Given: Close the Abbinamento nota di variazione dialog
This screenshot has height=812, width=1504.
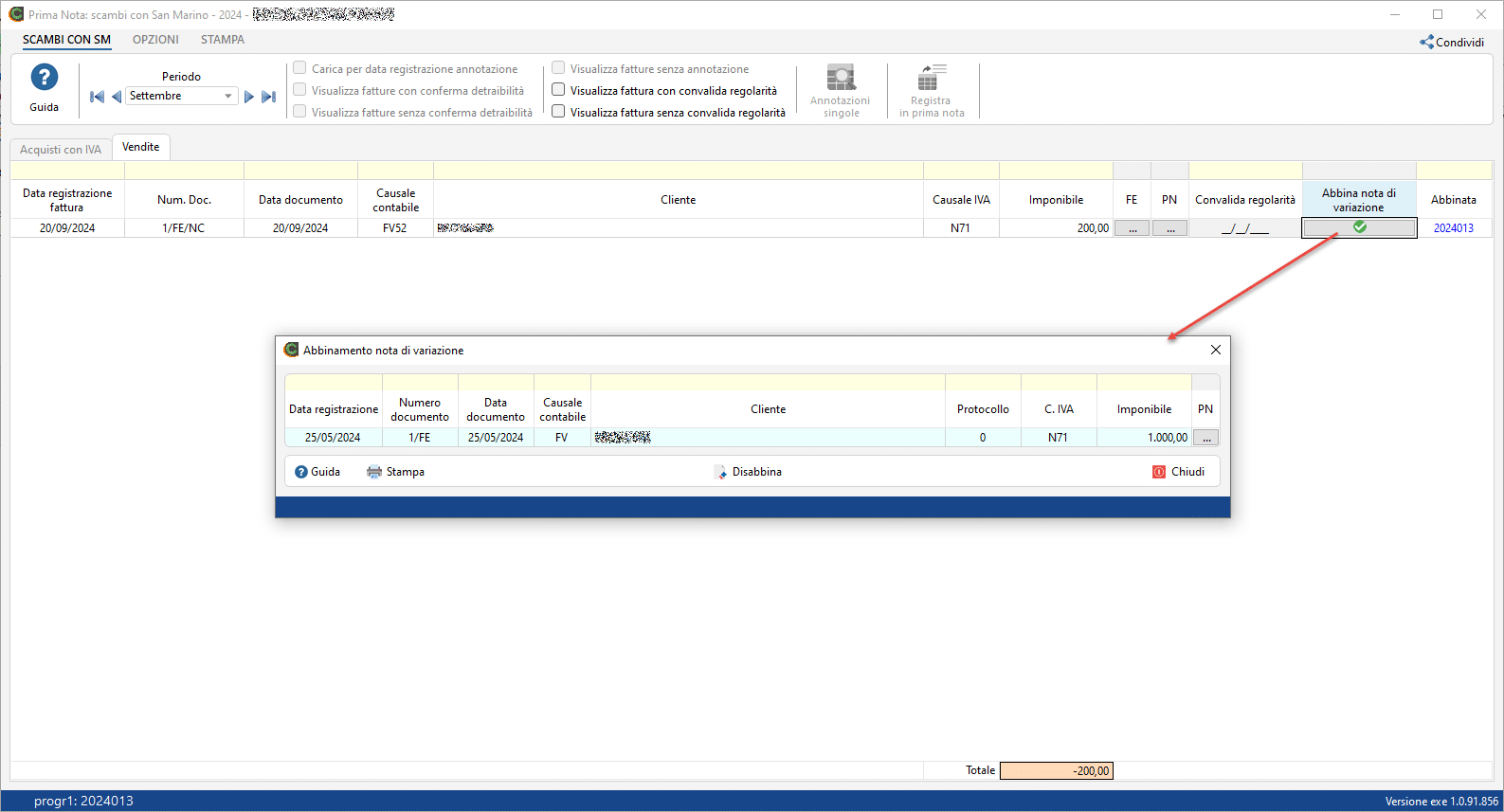Looking at the screenshot, I should click(x=1215, y=350).
